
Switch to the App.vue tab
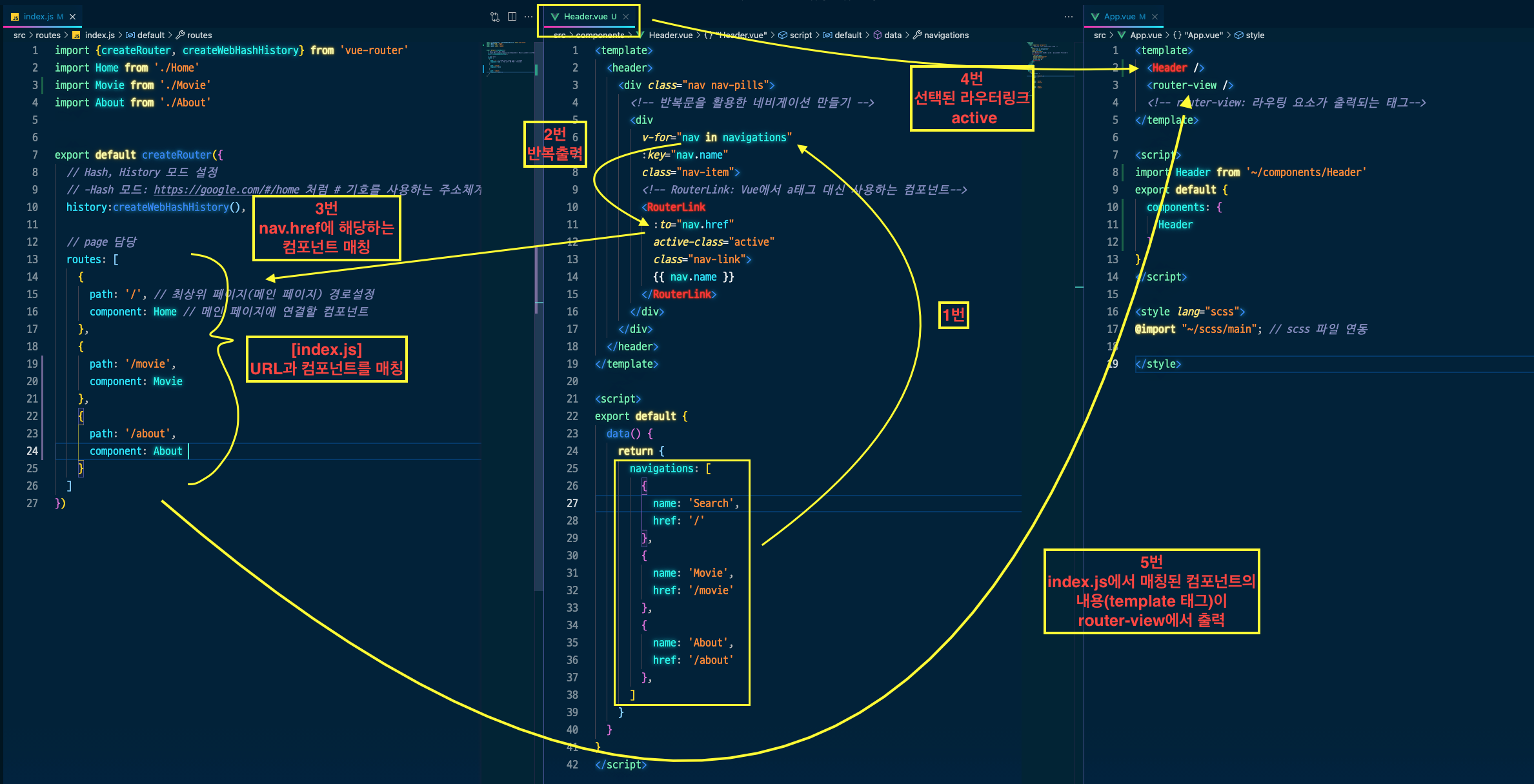pyautogui.click(x=1123, y=16)
